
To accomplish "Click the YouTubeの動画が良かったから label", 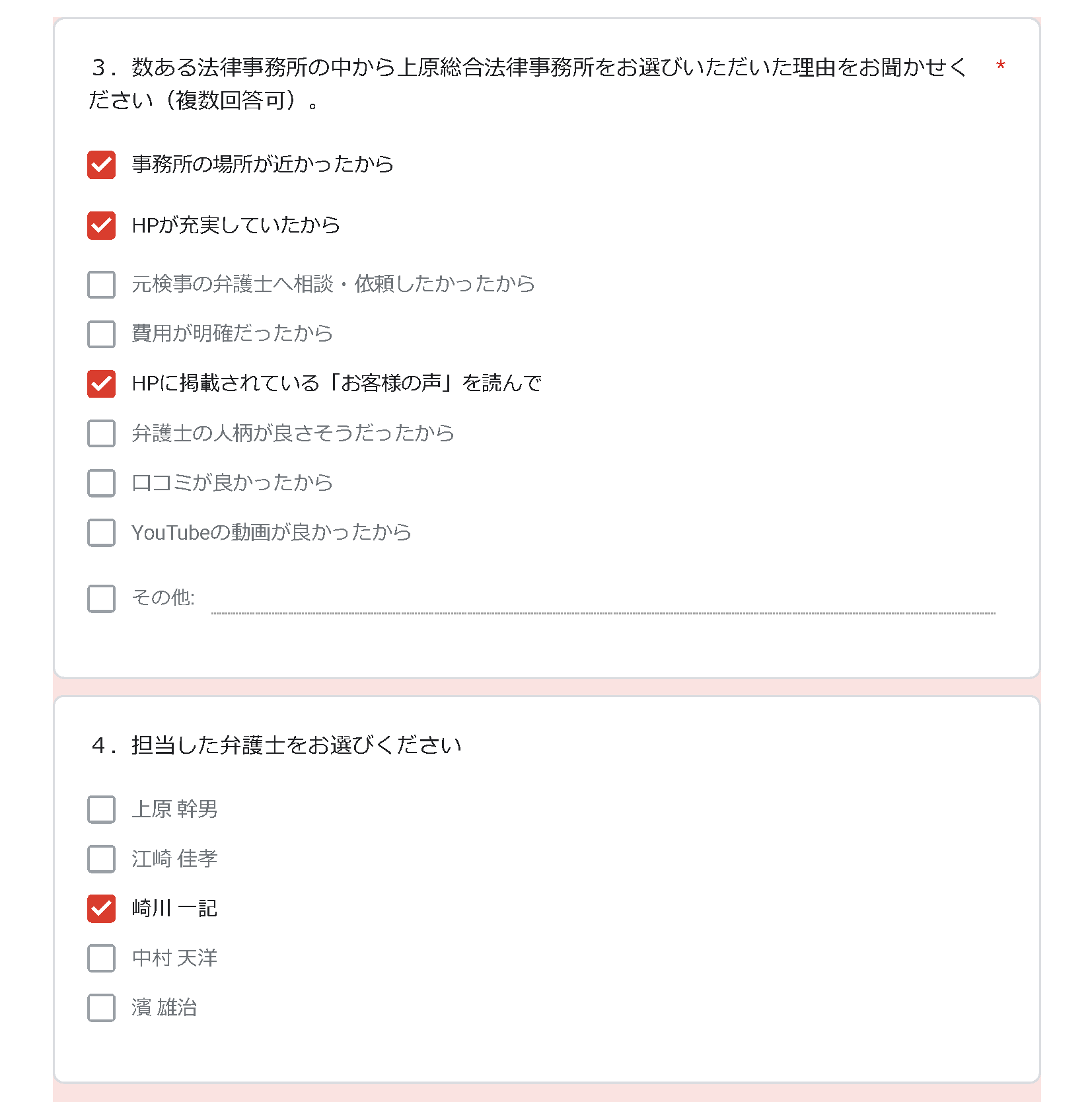I will [x=272, y=532].
